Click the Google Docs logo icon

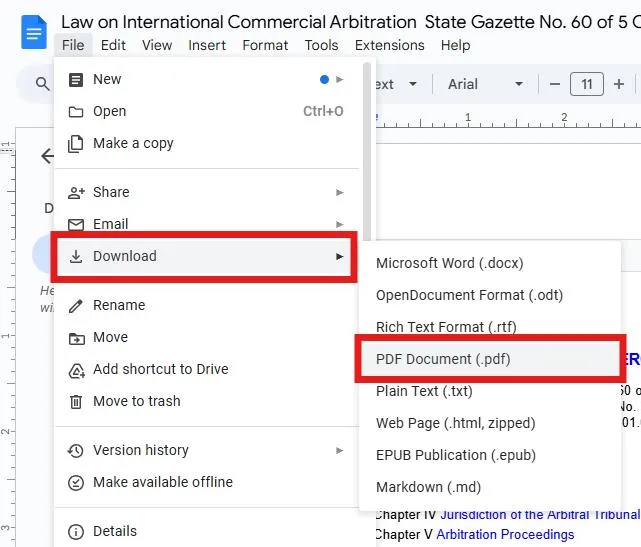click(34, 33)
